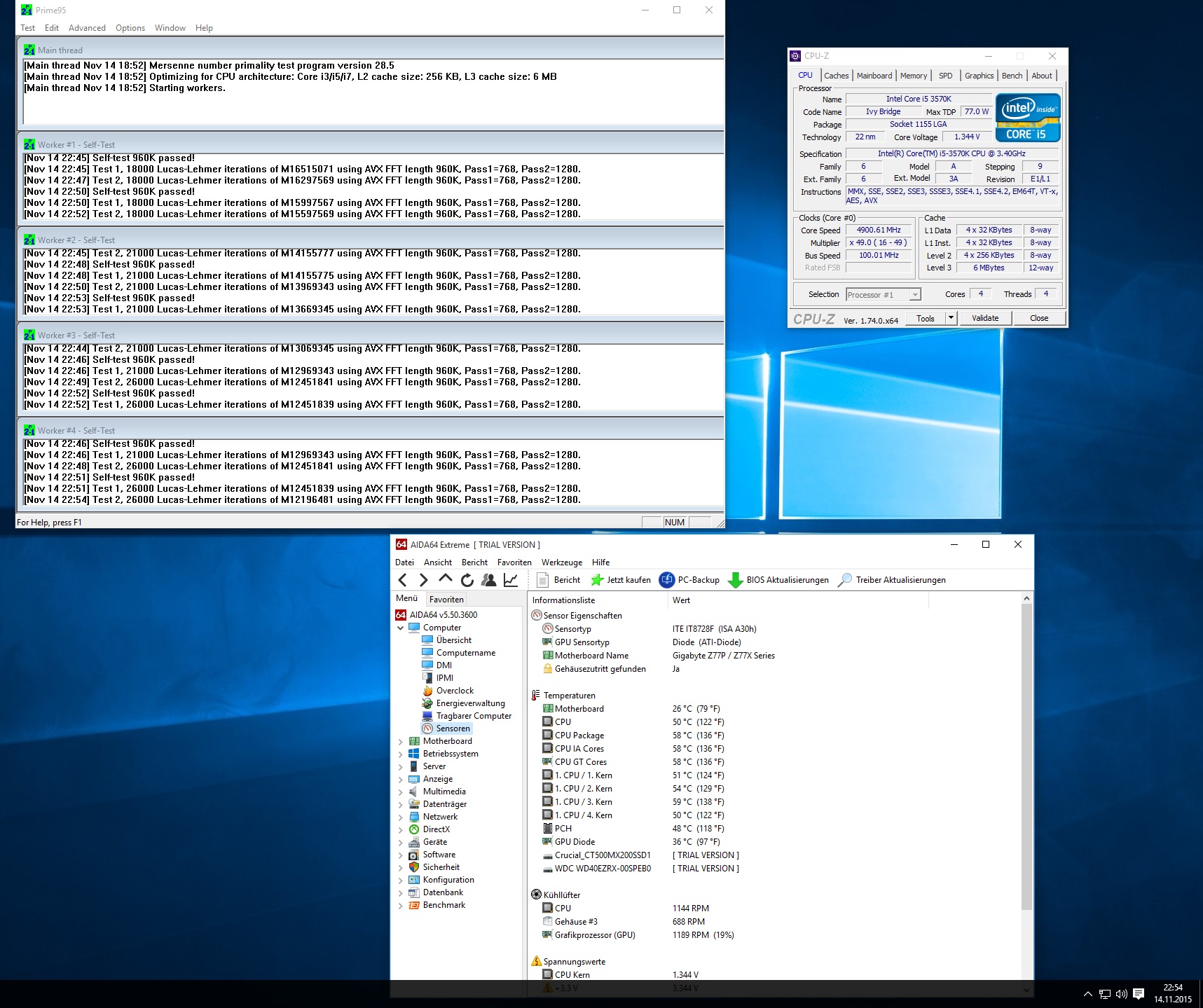Expand the Anzeige tree node

401,779
